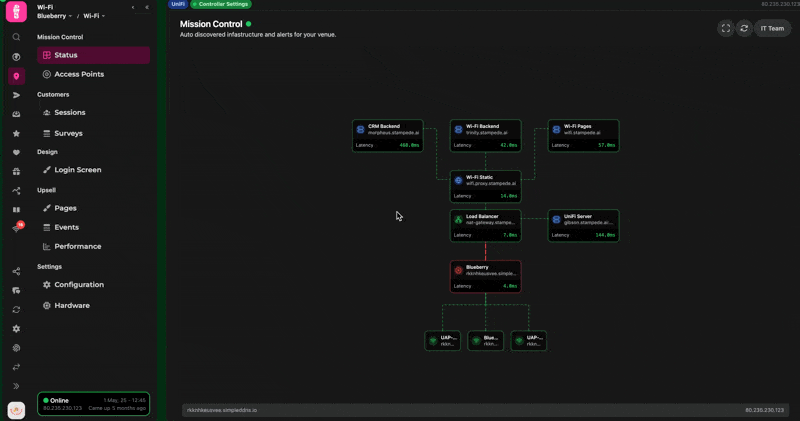Click the heart icon in the left rail
Image resolution: width=800 pixels, height=421 pixels.
pyautogui.click(x=16, y=153)
